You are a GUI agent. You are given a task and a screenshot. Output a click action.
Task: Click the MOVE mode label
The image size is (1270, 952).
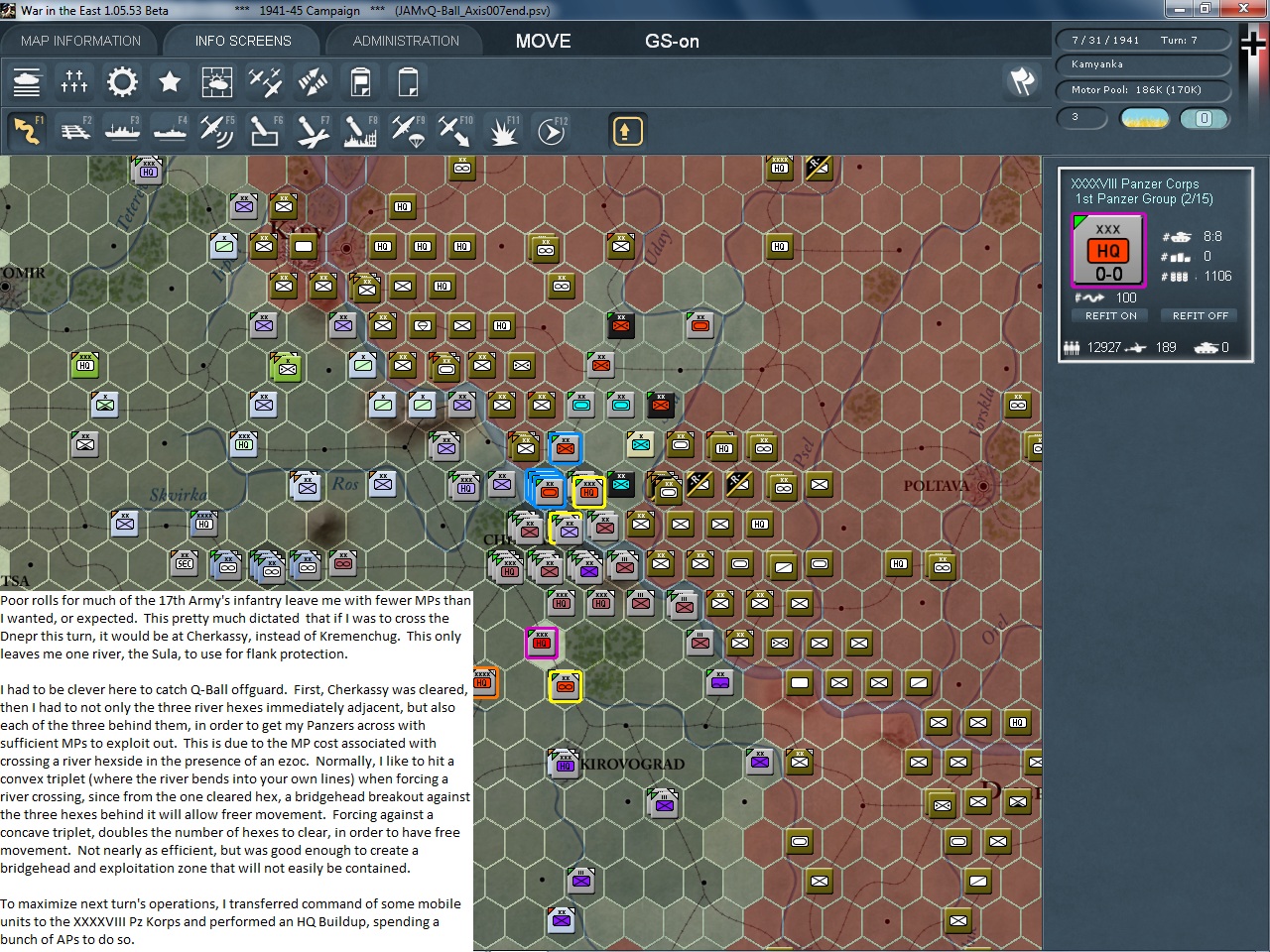pyautogui.click(x=543, y=42)
